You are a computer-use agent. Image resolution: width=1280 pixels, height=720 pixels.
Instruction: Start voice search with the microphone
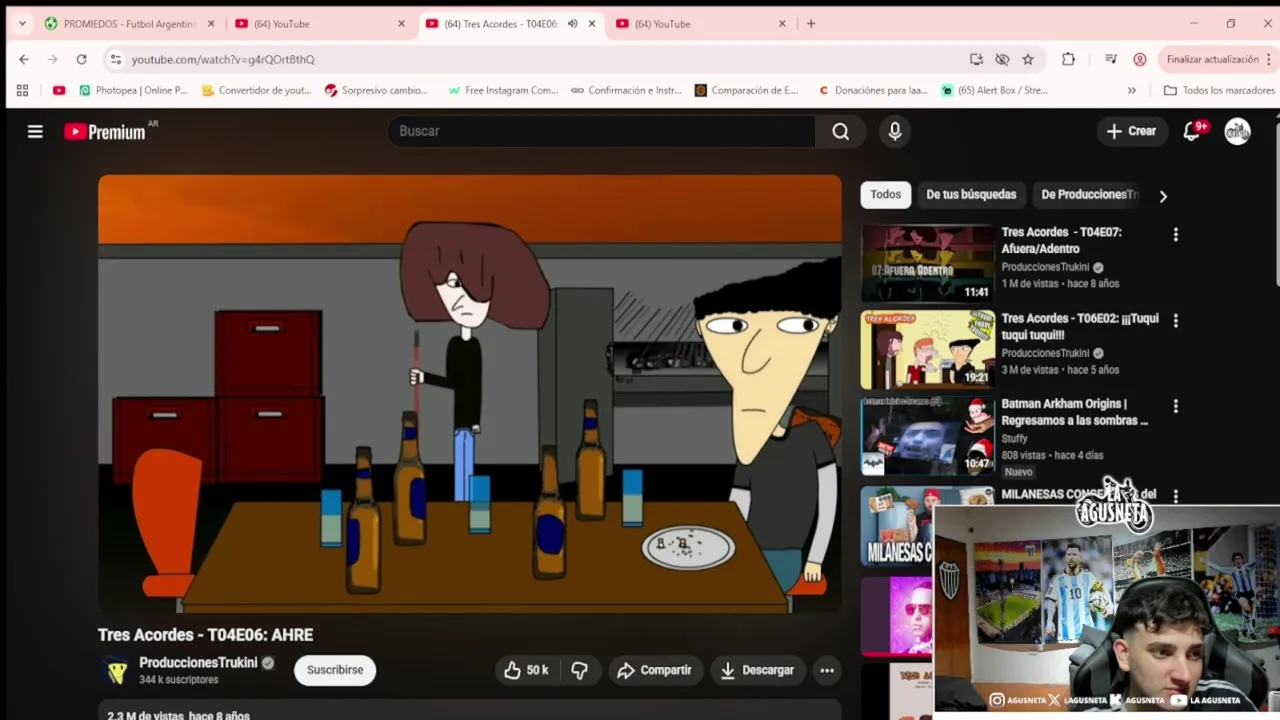point(895,131)
